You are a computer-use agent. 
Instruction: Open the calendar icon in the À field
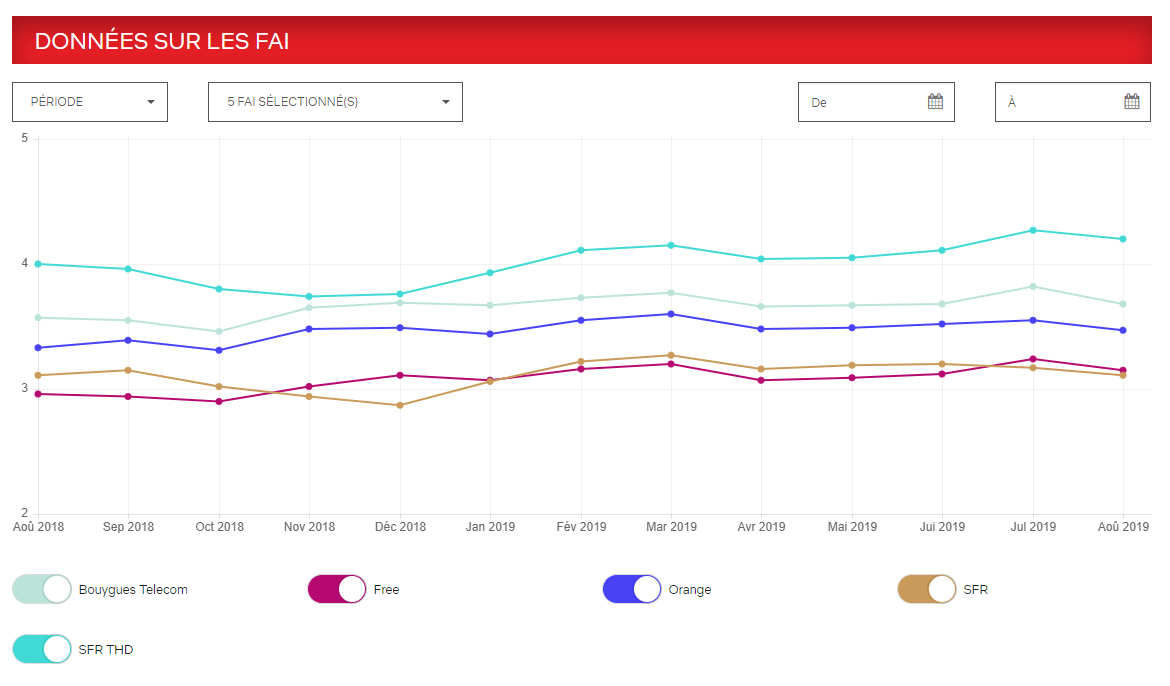[1131, 102]
